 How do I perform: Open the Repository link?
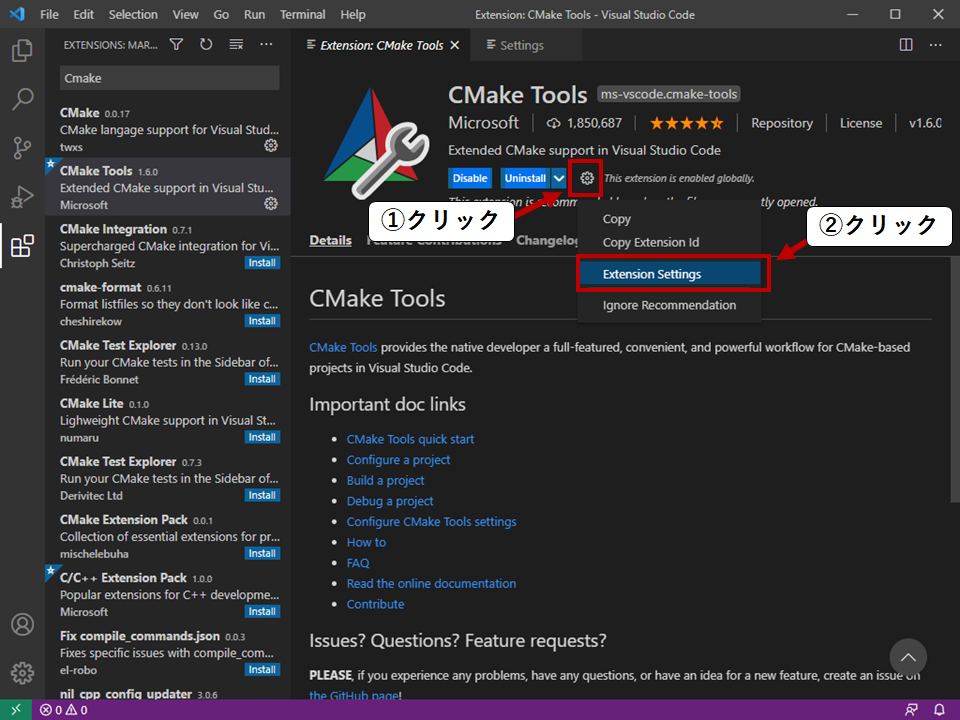click(782, 123)
